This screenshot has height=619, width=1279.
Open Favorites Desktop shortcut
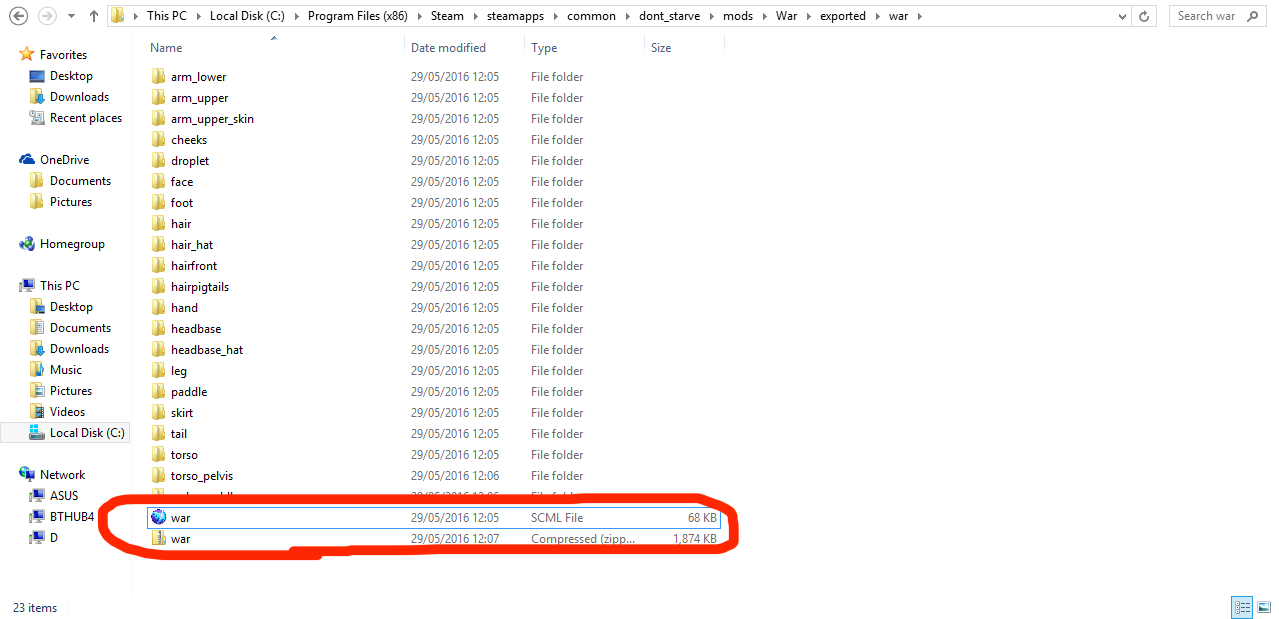tap(71, 76)
